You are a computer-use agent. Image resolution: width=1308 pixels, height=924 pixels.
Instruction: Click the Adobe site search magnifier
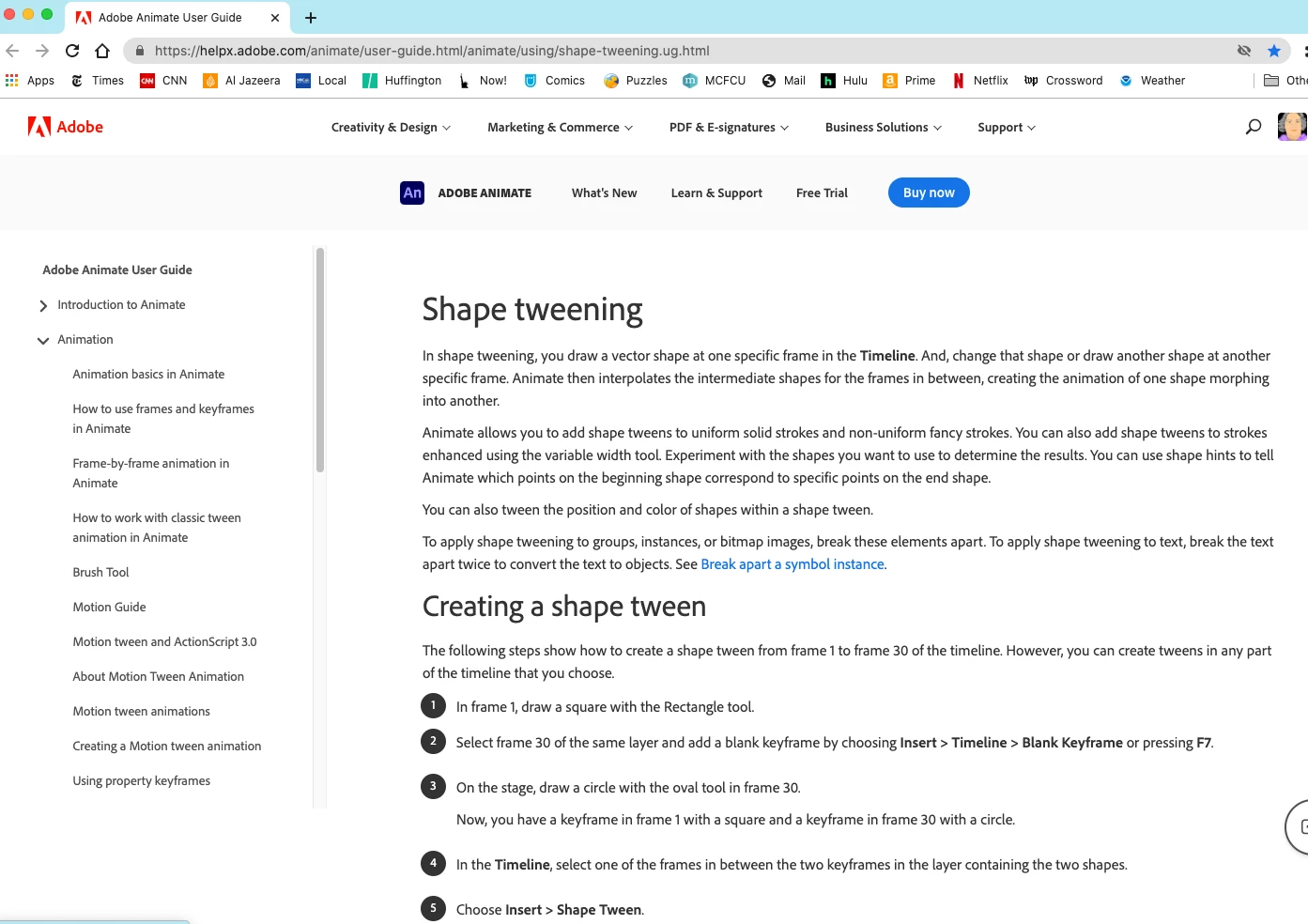pyautogui.click(x=1254, y=127)
